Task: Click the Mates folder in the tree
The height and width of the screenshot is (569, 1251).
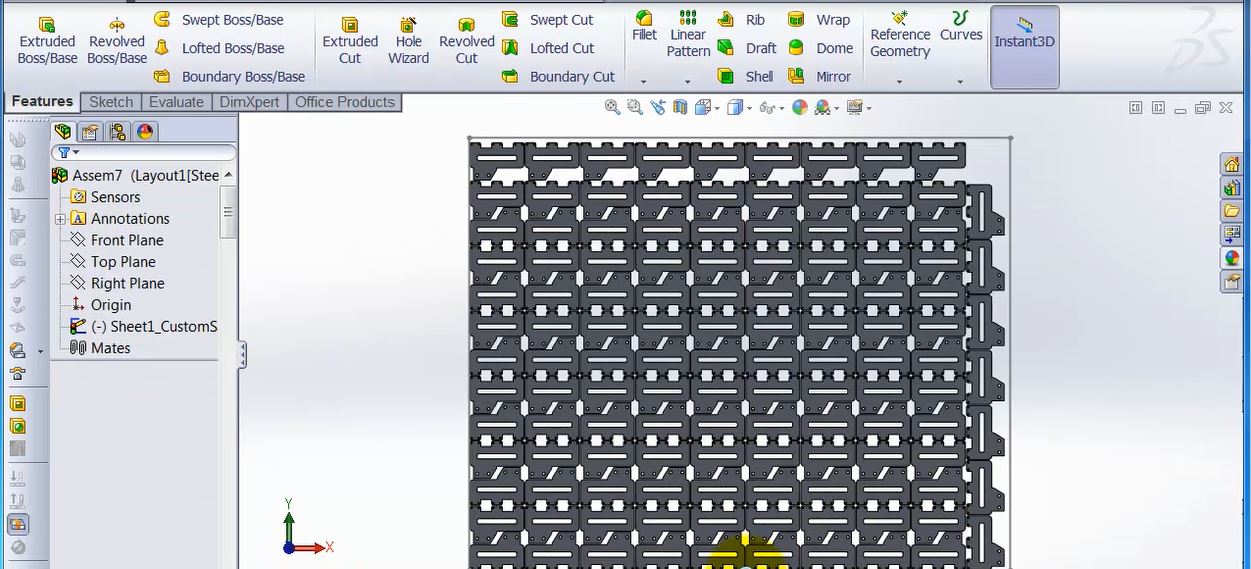Action: [x=110, y=348]
